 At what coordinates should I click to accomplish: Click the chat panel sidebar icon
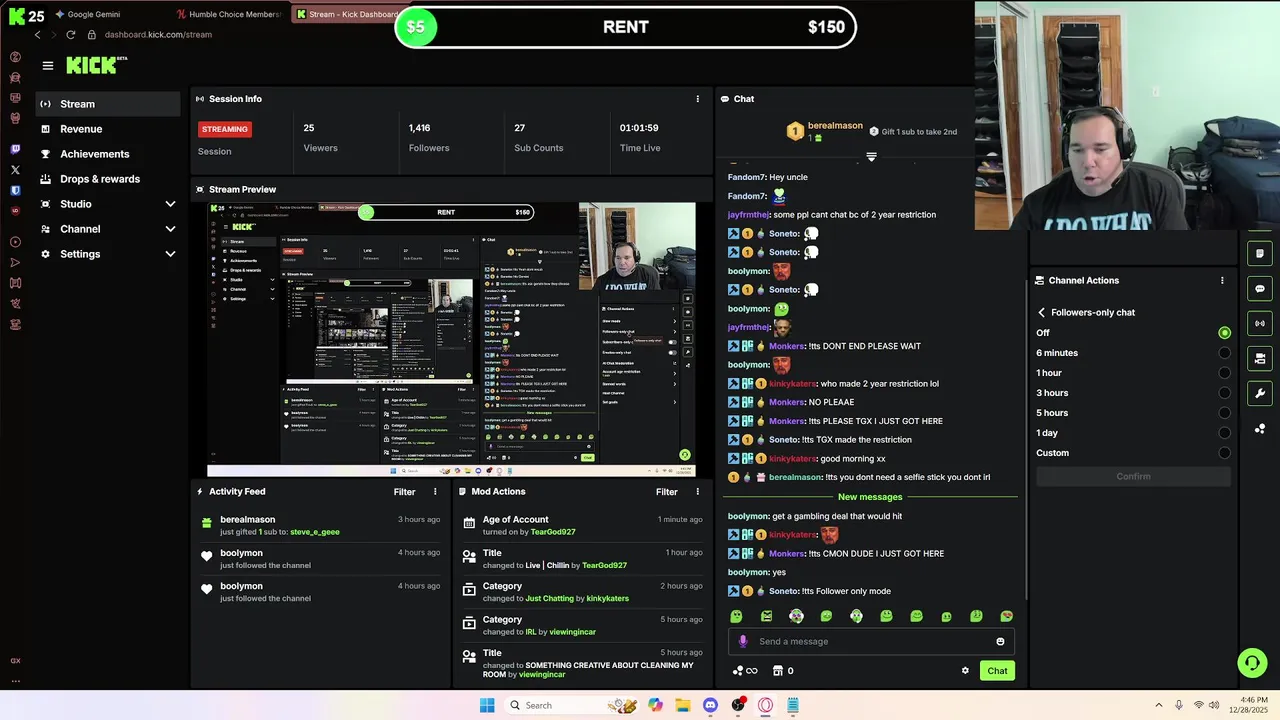pos(1260,289)
